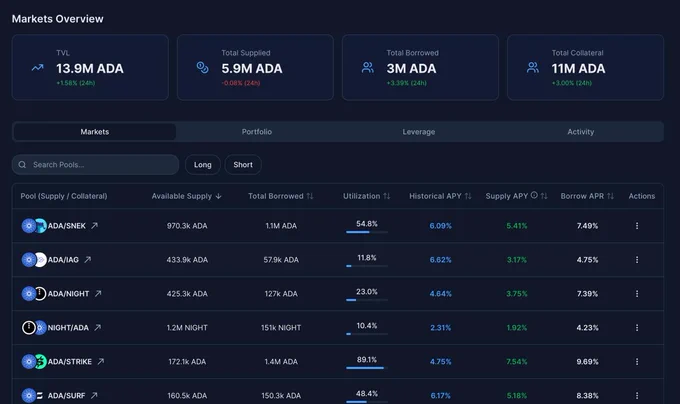Click the 54.8% utilization bar
This screenshot has width=680, height=404.
(367, 232)
